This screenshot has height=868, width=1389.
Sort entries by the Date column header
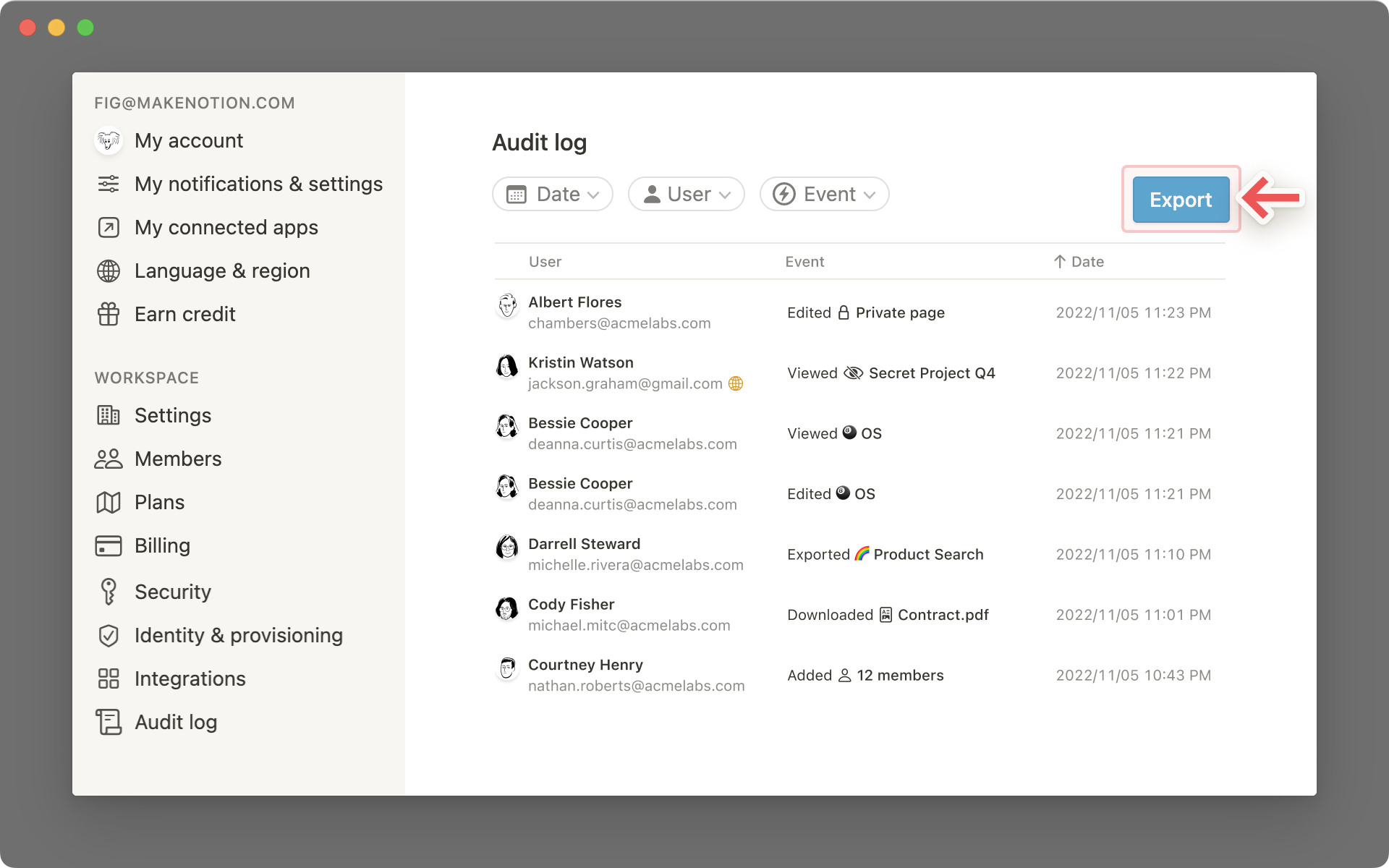1079,261
